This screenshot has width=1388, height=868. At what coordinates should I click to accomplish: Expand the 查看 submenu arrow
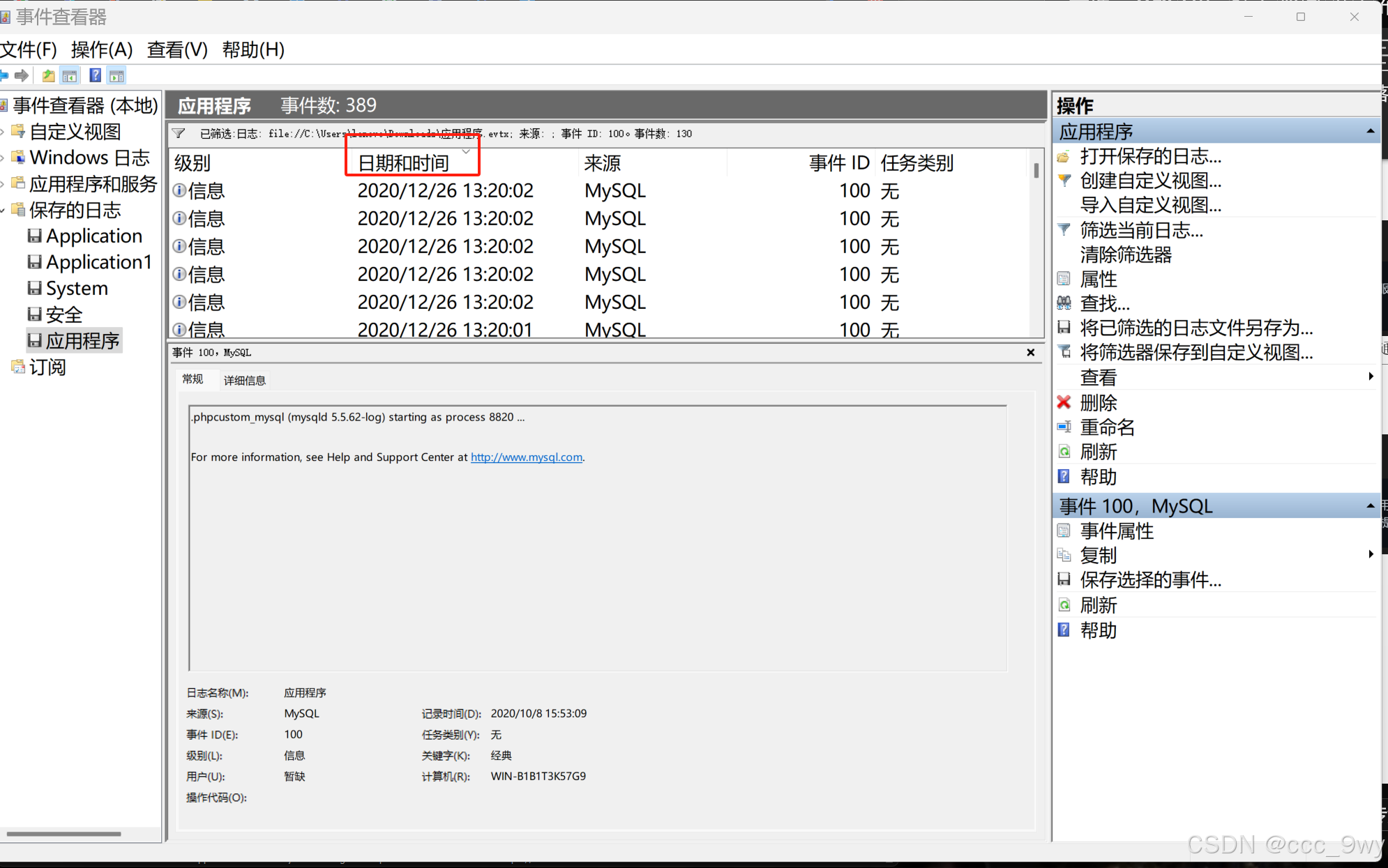tap(1371, 376)
